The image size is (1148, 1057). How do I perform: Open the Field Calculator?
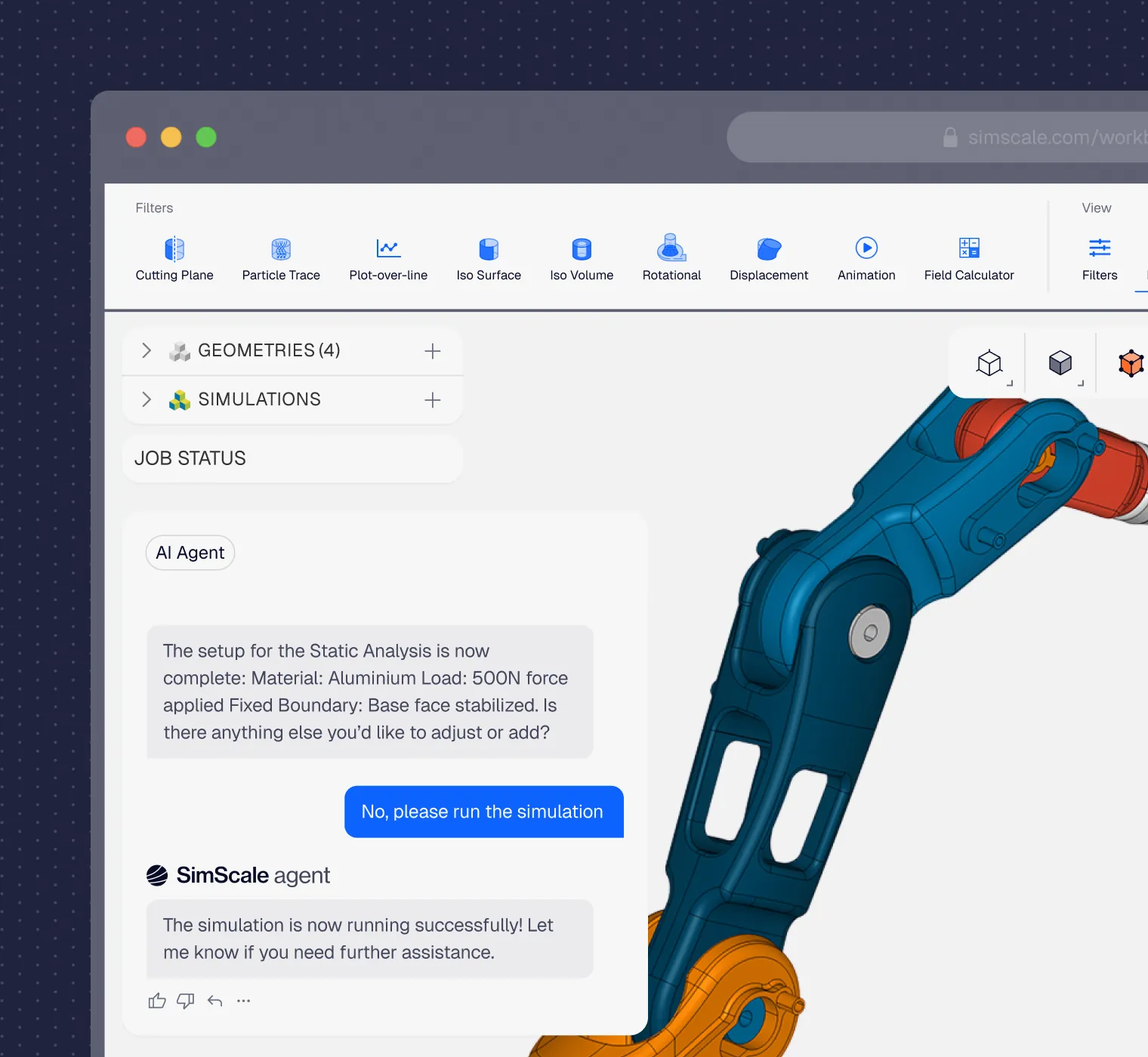(969, 259)
